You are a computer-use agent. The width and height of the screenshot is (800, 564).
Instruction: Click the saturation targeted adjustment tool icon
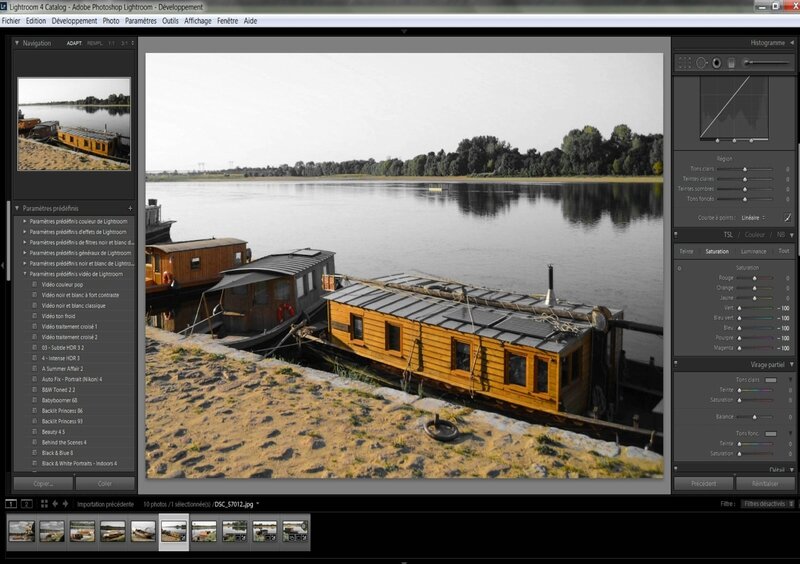[679, 268]
